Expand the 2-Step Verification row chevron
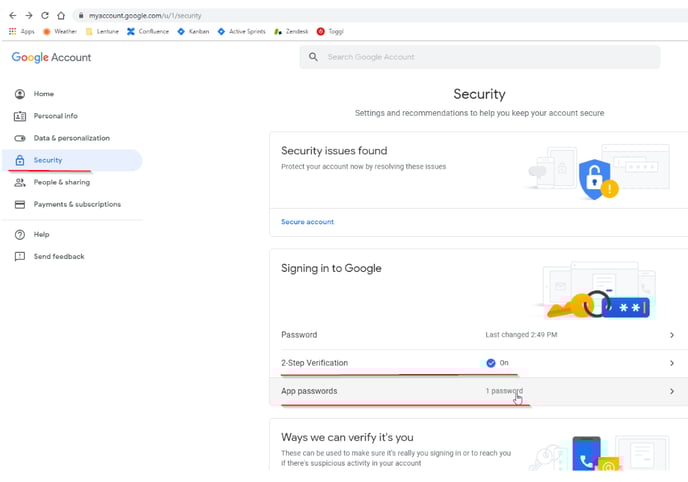This screenshot has height=482, width=688. [x=671, y=363]
